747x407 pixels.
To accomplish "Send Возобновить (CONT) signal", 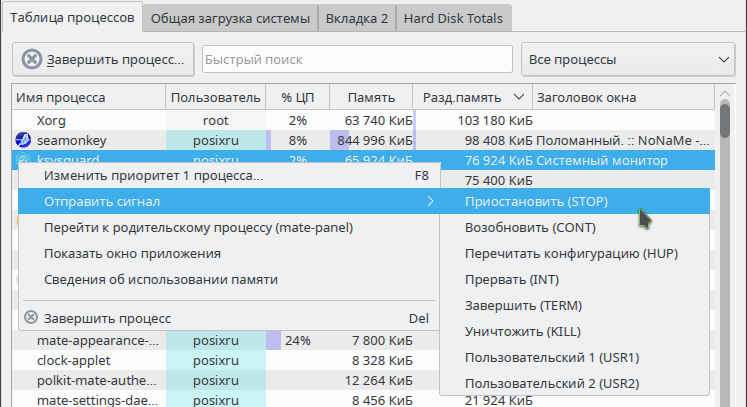I will (x=575, y=227).
